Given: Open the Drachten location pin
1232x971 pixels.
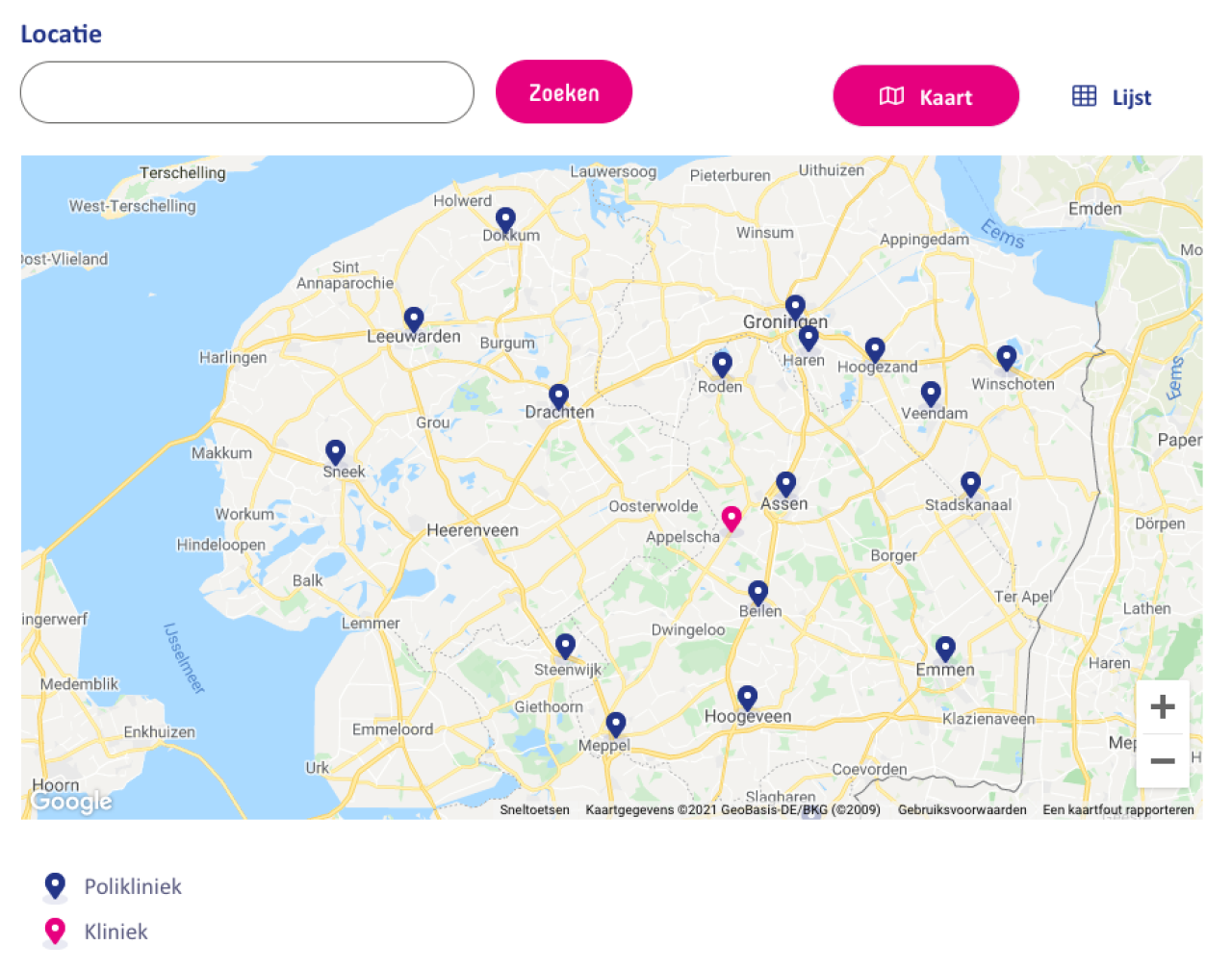Looking at the screenshot, I should tap(558, 396).
